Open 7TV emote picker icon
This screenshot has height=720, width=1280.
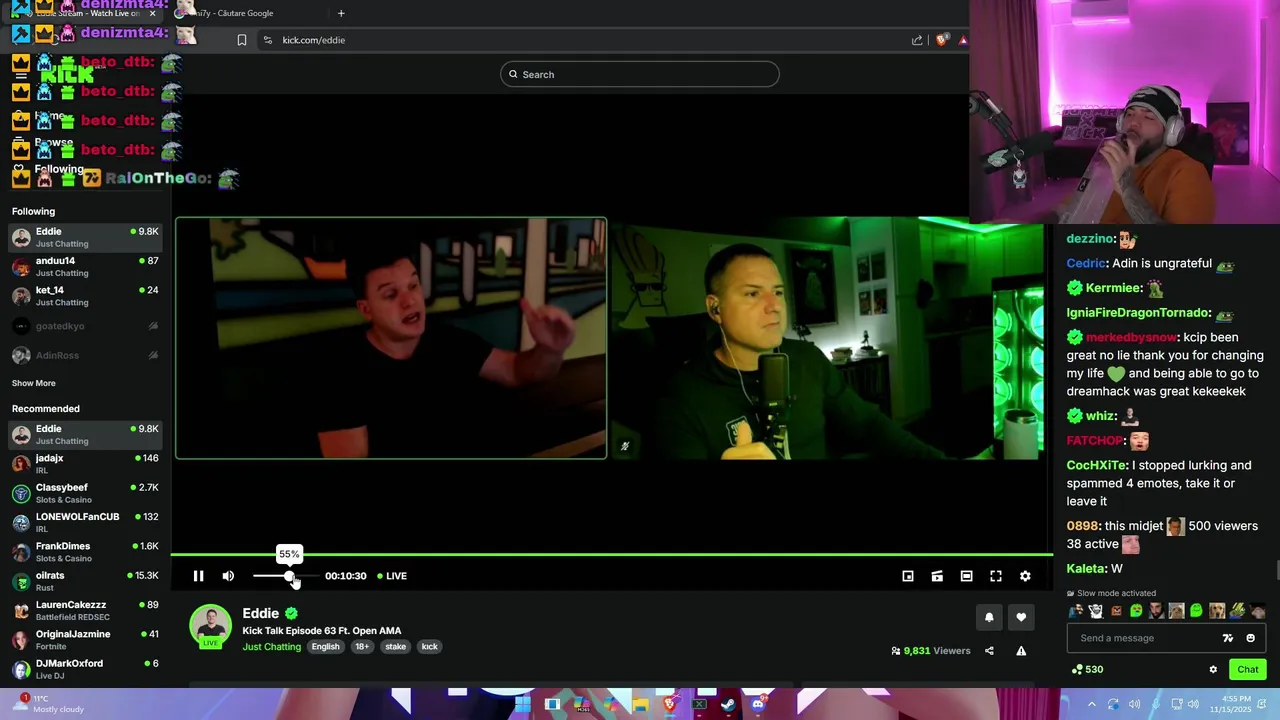[x=1228, y=638]
